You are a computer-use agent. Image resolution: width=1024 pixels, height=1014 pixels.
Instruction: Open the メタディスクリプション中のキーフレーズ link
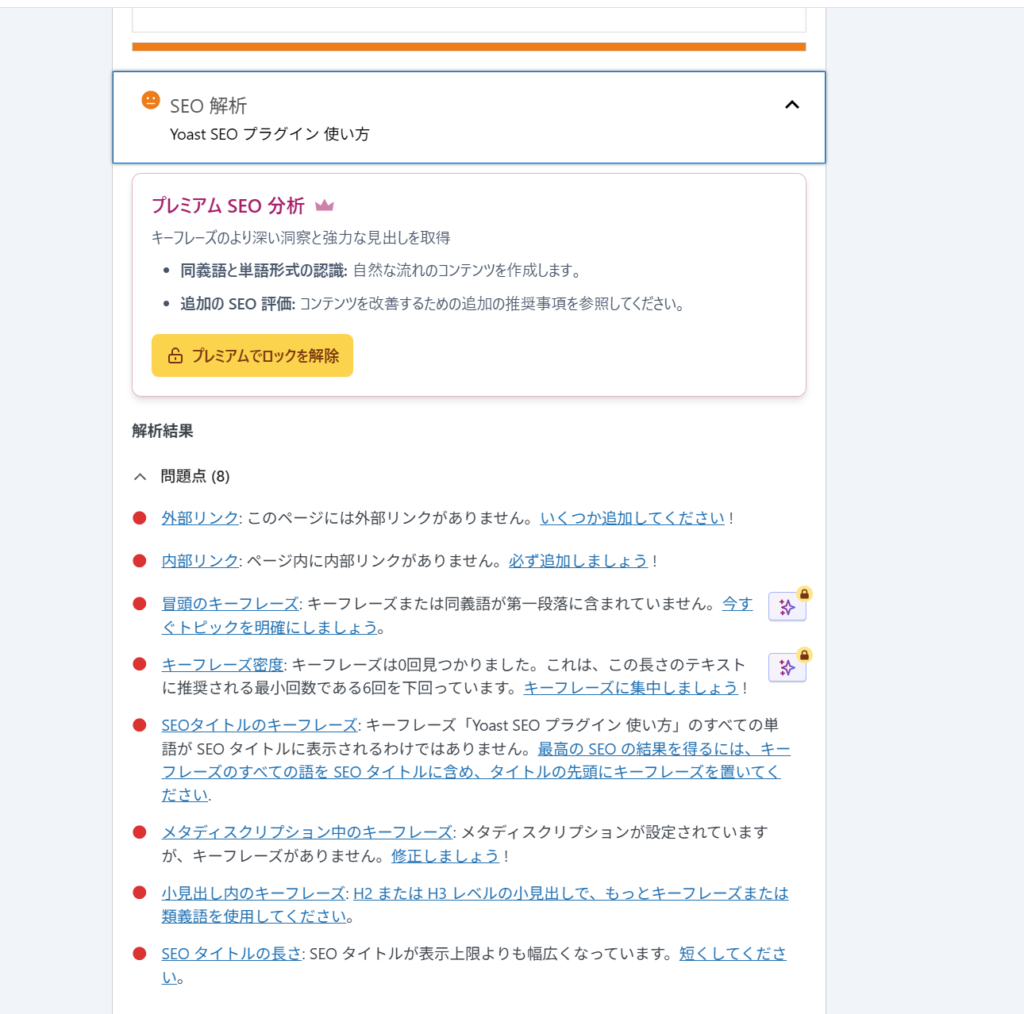[306, 832]
